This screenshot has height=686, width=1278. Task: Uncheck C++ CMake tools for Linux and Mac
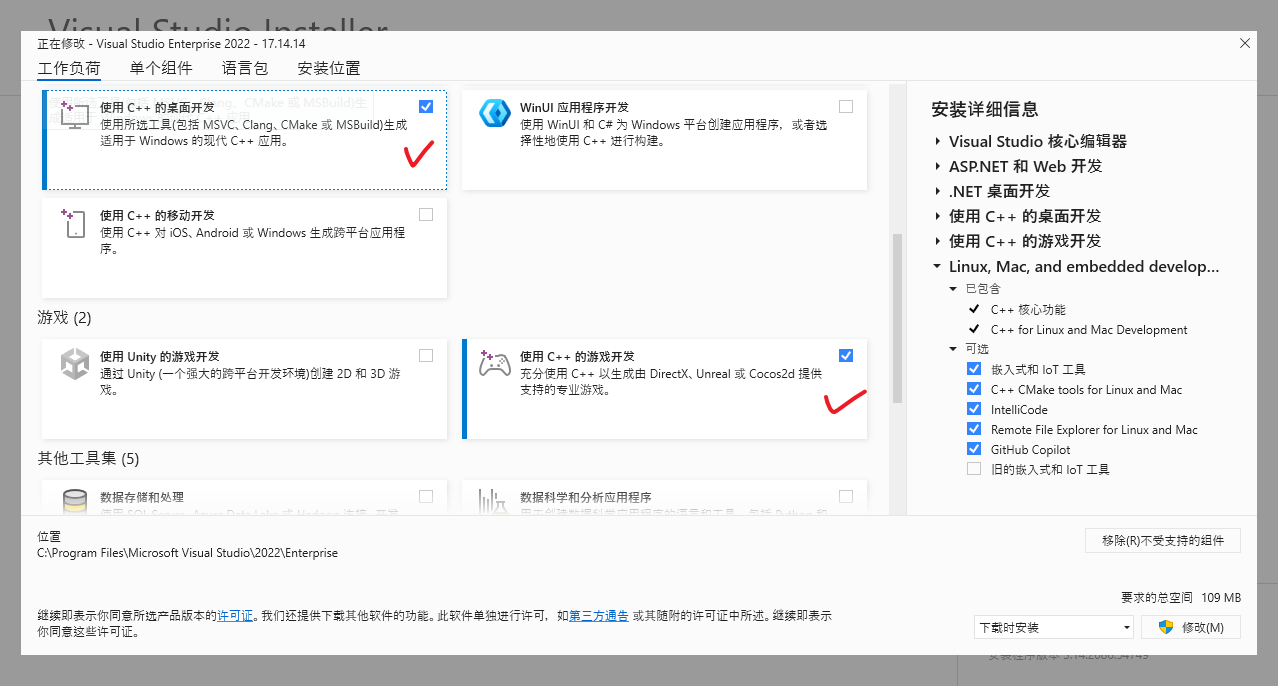(x=974, y=389)
